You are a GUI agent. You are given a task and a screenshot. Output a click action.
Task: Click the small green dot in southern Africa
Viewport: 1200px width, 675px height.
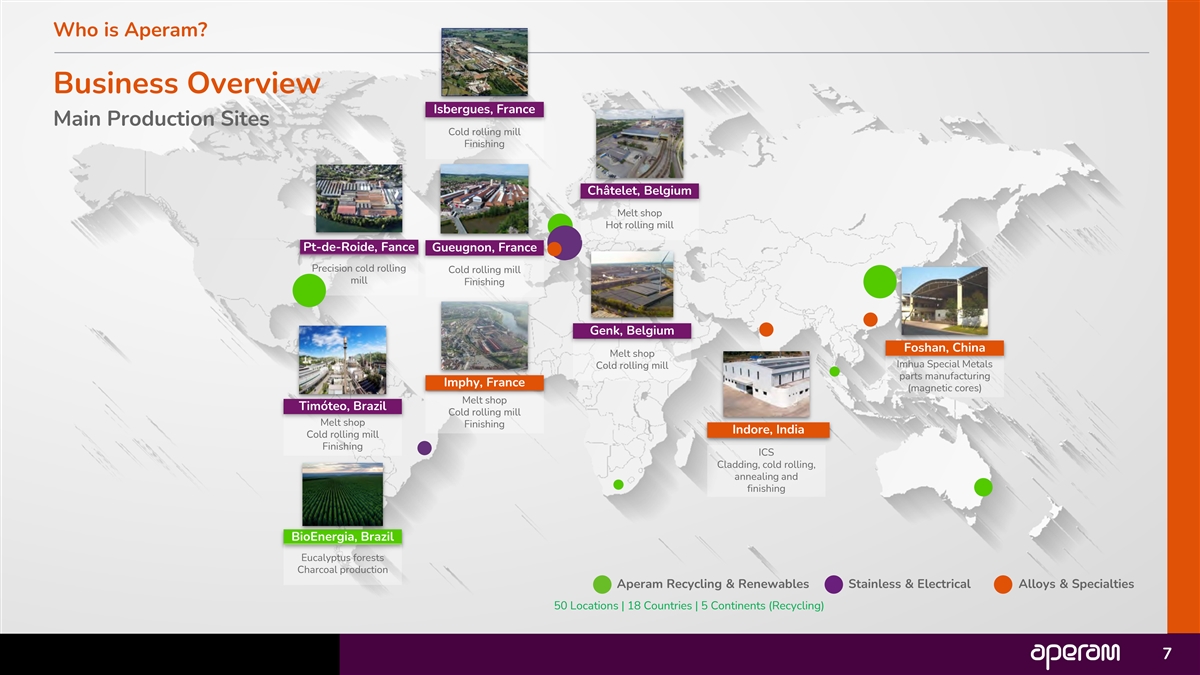pos(618,485)
